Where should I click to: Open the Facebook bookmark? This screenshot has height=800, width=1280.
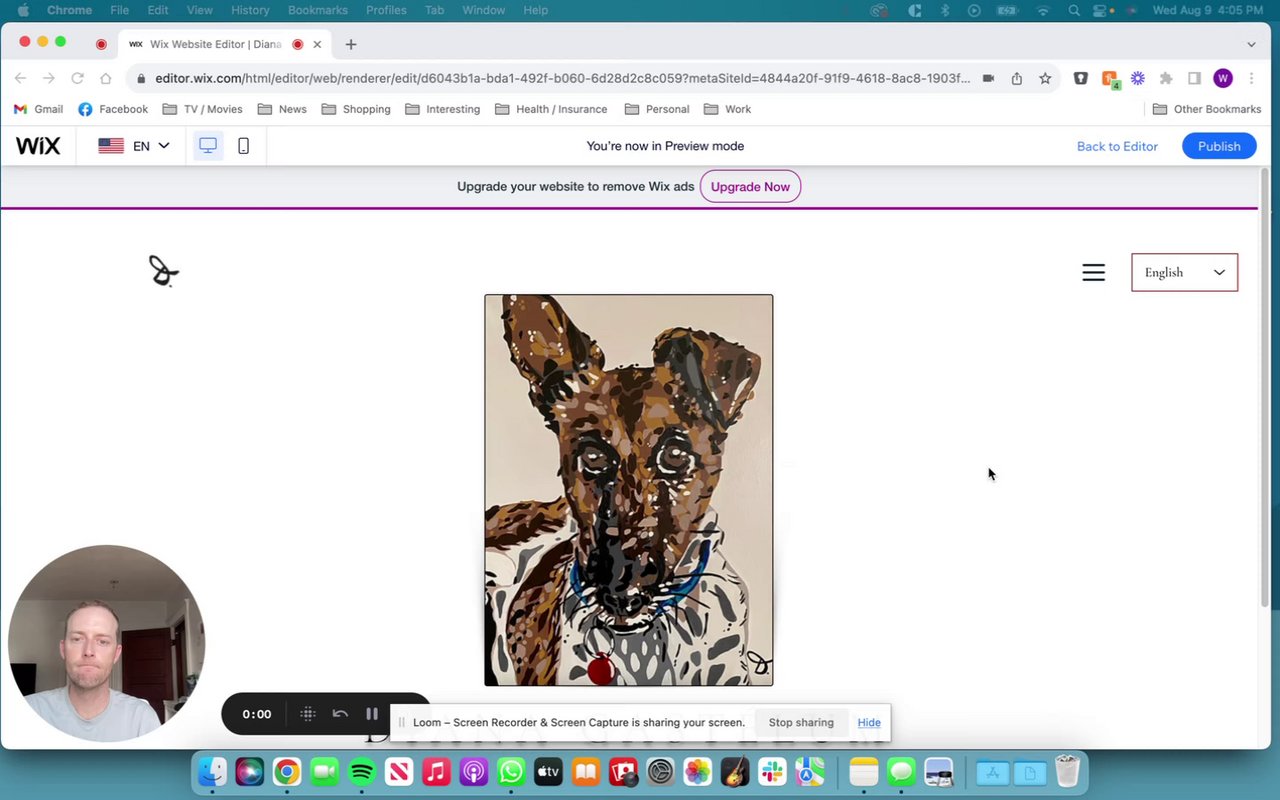[113, 109]
